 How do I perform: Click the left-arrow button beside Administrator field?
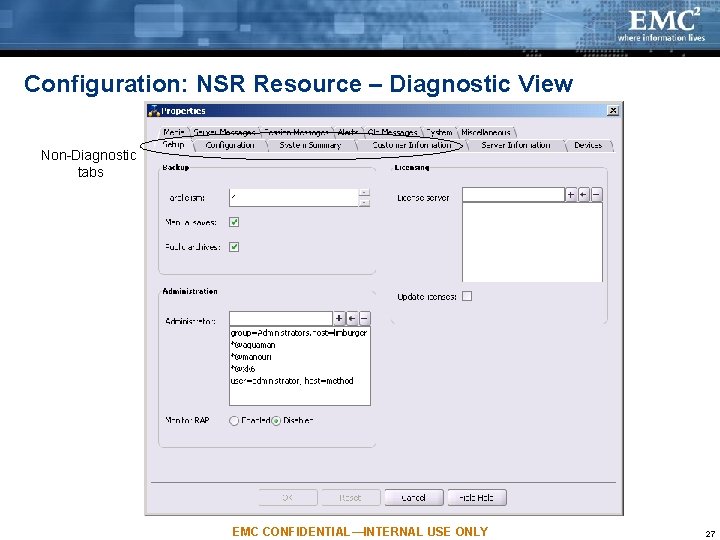352,318
